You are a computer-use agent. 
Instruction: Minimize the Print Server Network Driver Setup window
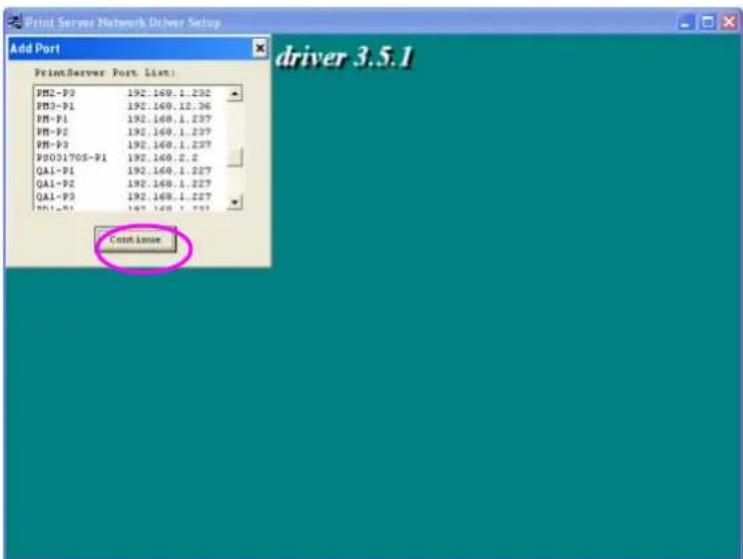click(x=686, y=22)
